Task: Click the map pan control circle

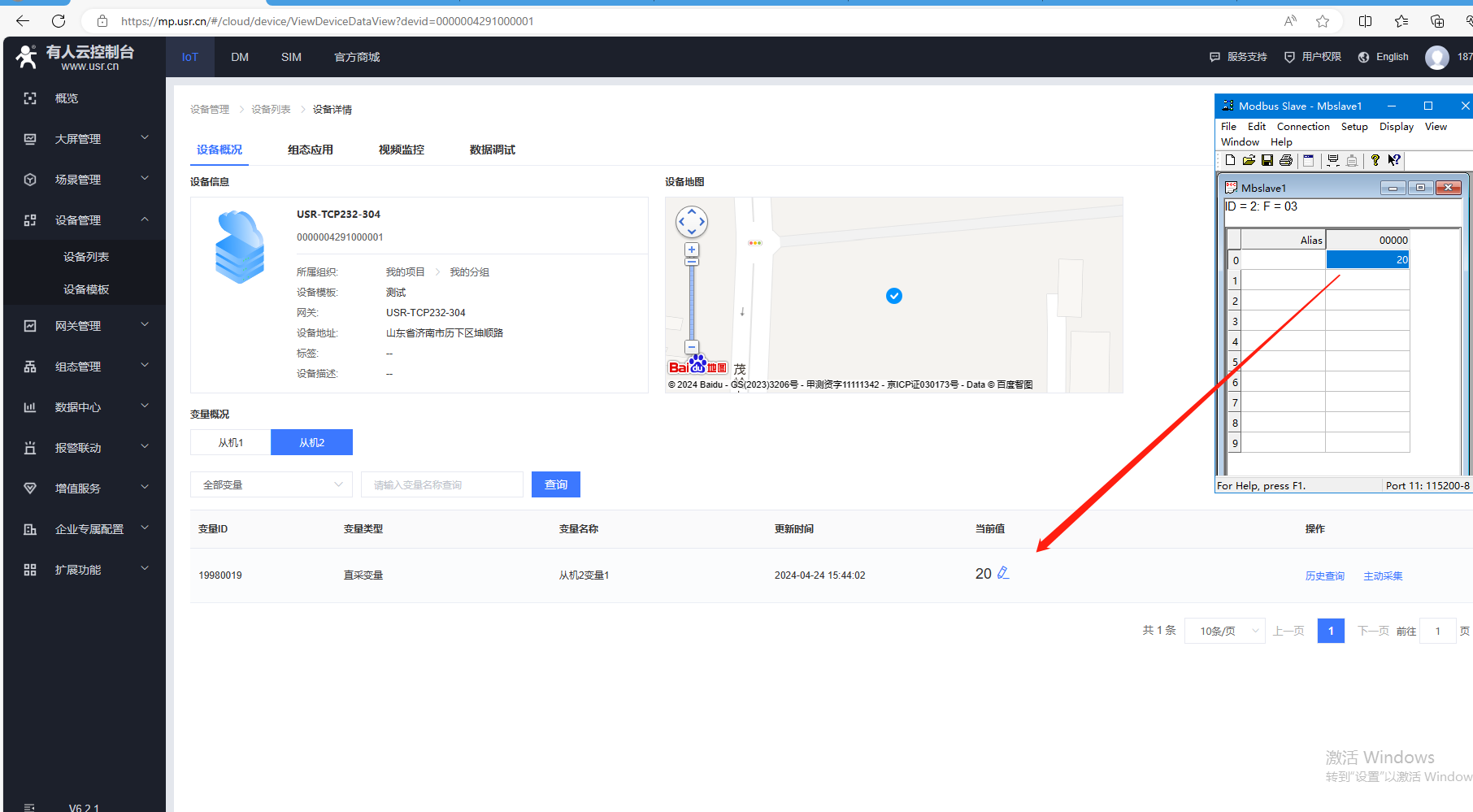Action: click(x=692, y=221)
